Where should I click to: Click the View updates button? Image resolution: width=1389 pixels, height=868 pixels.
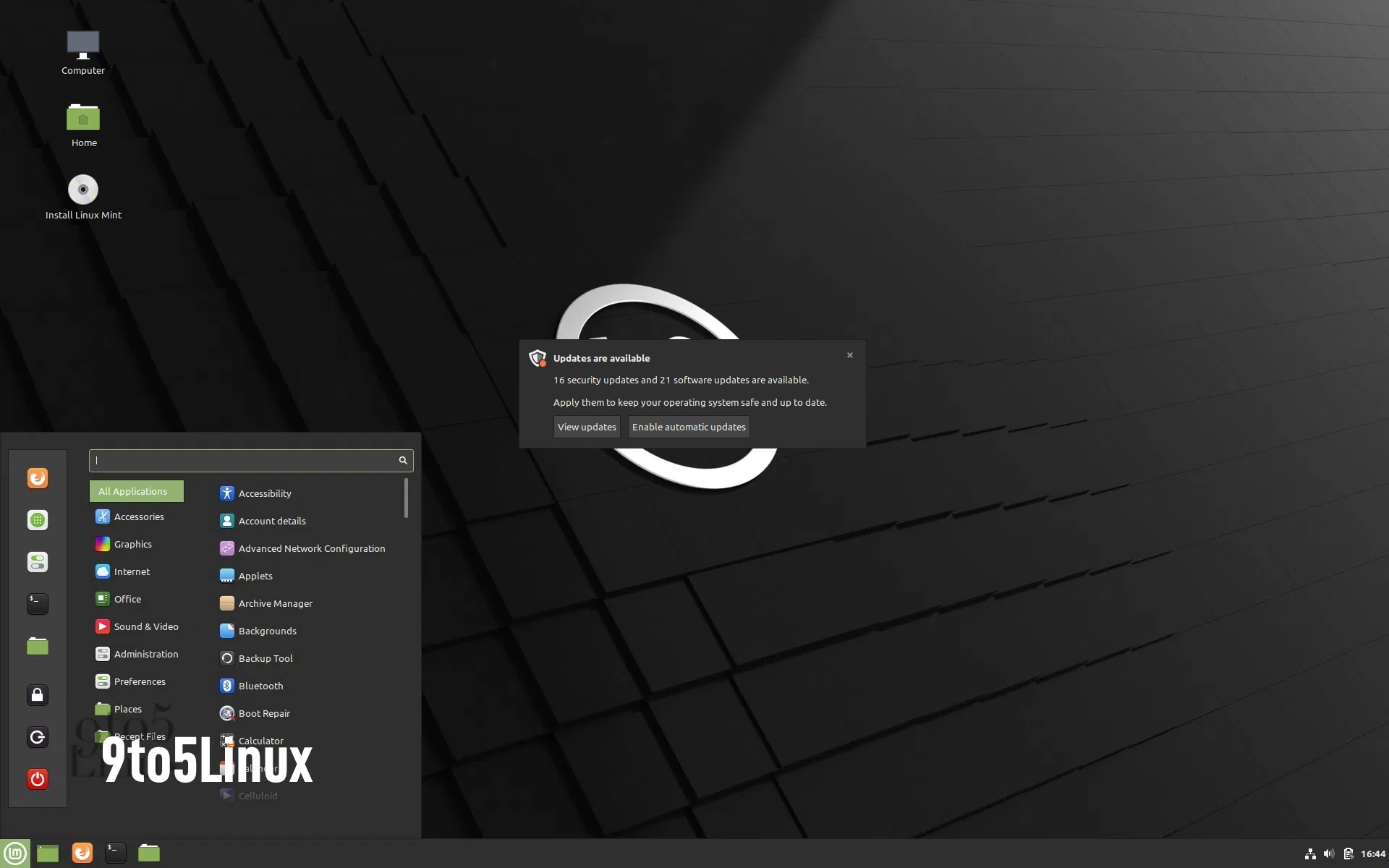pyautogui.click(x=586, y=427)
